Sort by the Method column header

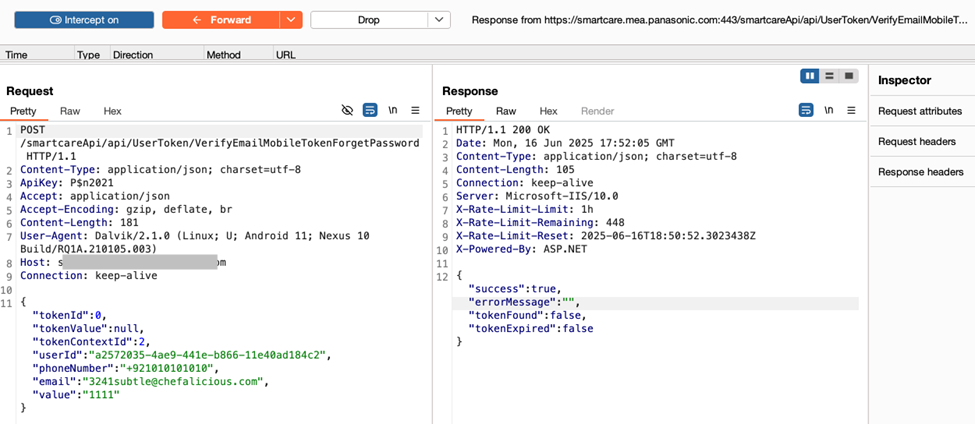(223, 55)
